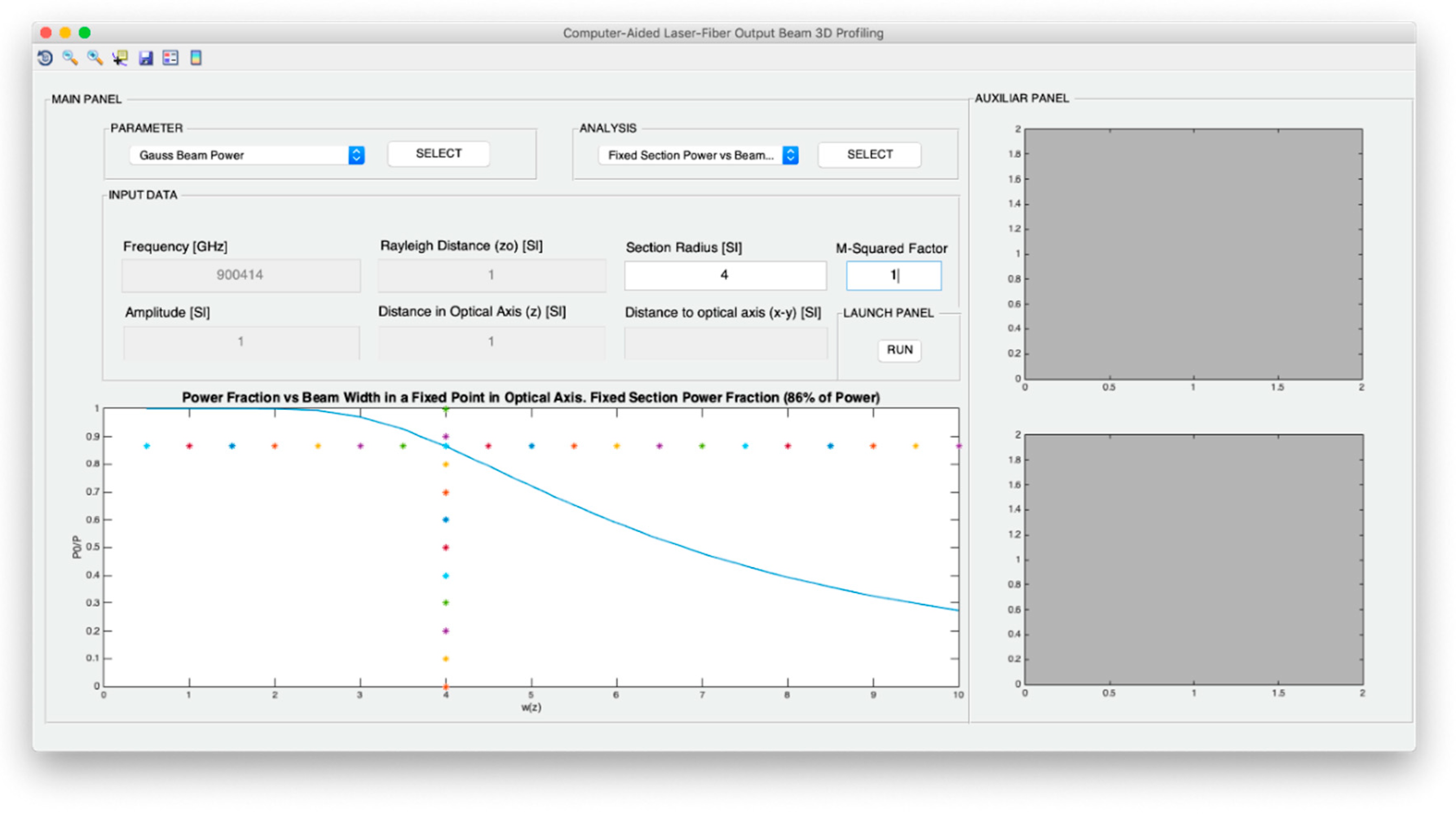Expand the Fixed Section Power analysis dropdown
1456x818 pixels.
point(698,155)
